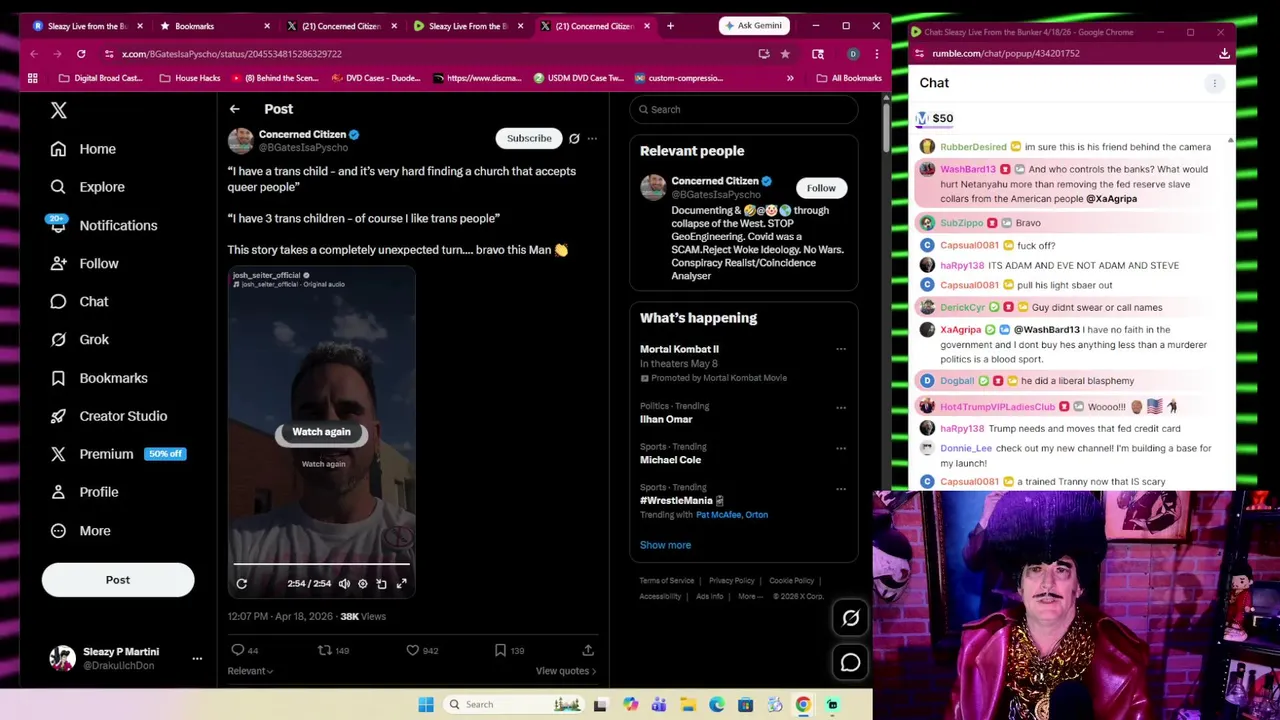Viewport: 1280px width, 720px height.
Task: Open the Pat McAfee, Orton trending link
Action: tap(732, 515)
